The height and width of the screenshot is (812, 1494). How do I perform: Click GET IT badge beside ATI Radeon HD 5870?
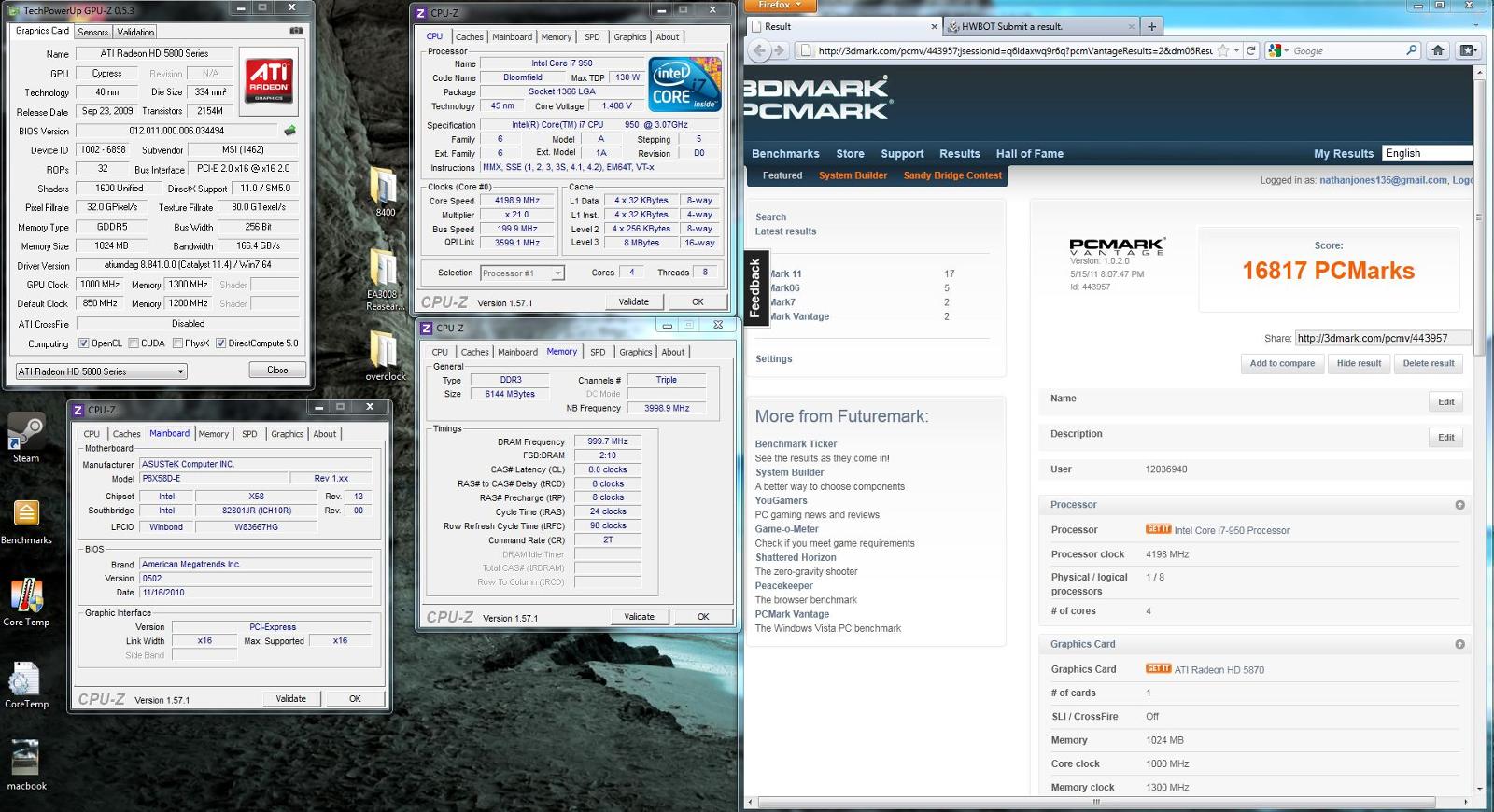coord(1158,668)
